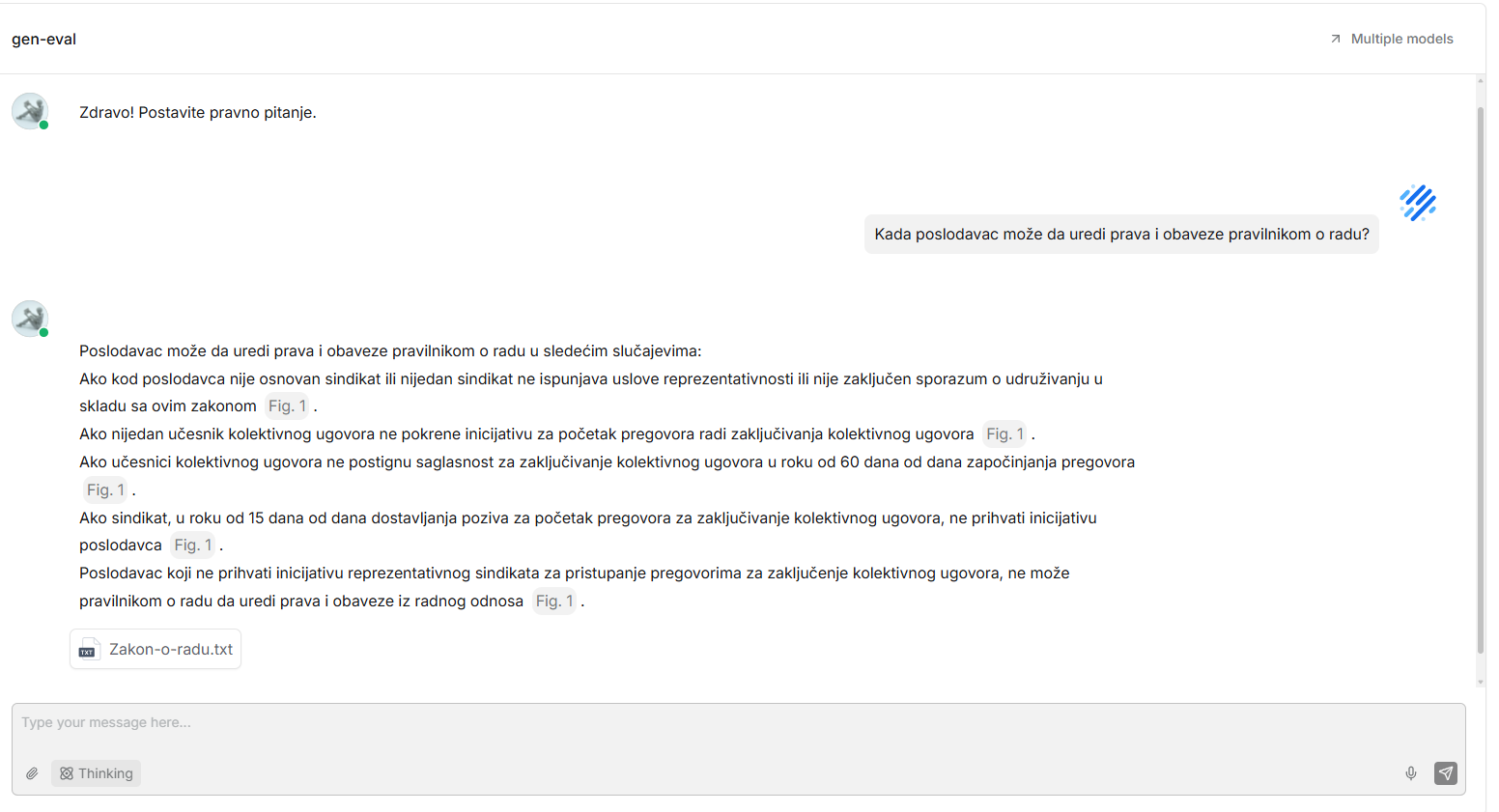Click Fig. 1 citation after 'ovim zakonom'
The width and height of the screenshot is (1499, 812).
287,406
